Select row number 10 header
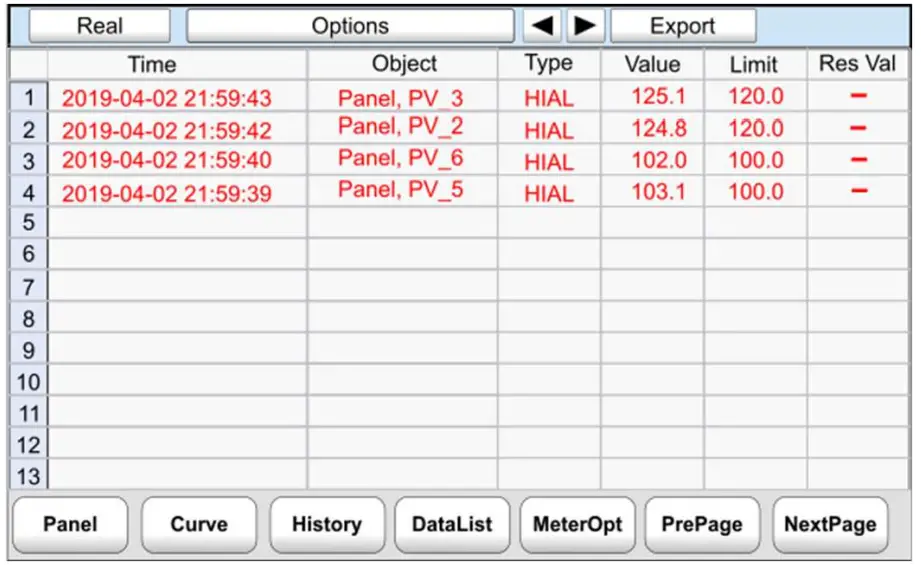The image size is (921, 565). (29, 382)
